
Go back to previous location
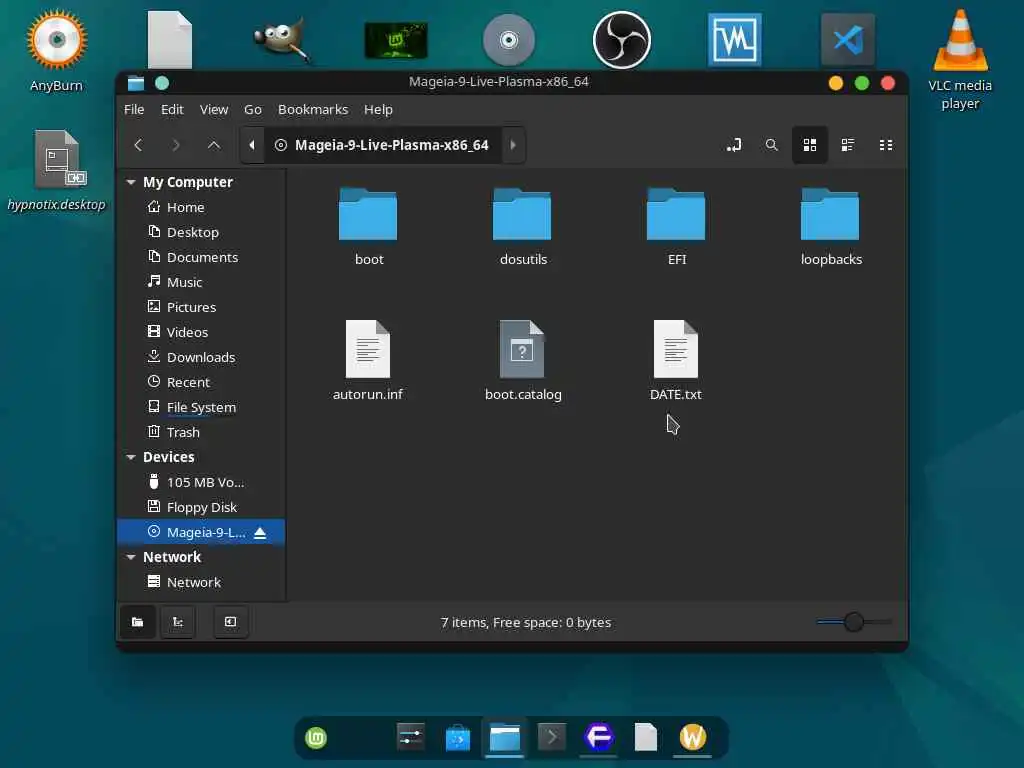coord(138,145)
